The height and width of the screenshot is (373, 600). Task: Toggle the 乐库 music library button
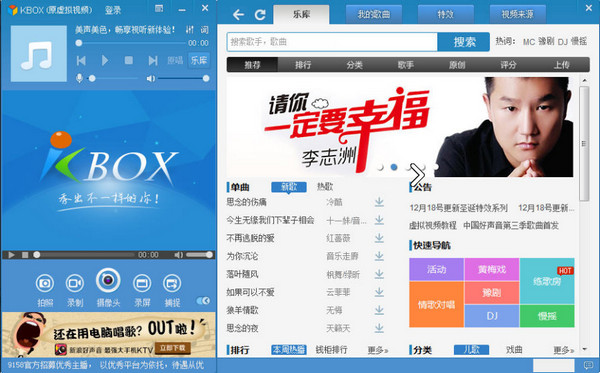click(199, 60)
